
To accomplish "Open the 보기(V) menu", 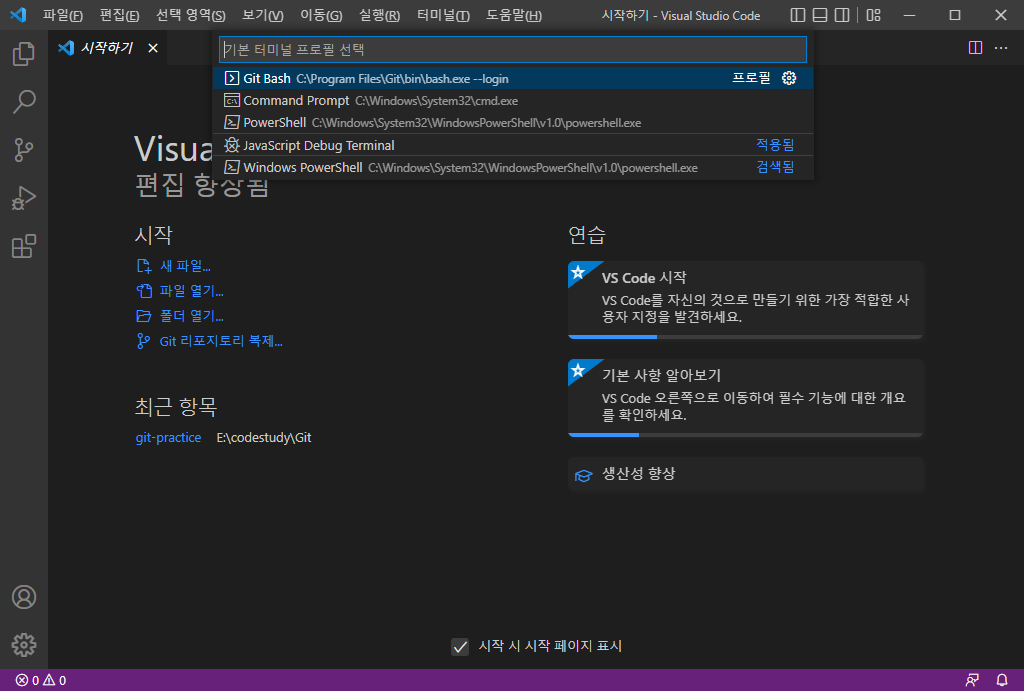I will [x=263, y=15].
